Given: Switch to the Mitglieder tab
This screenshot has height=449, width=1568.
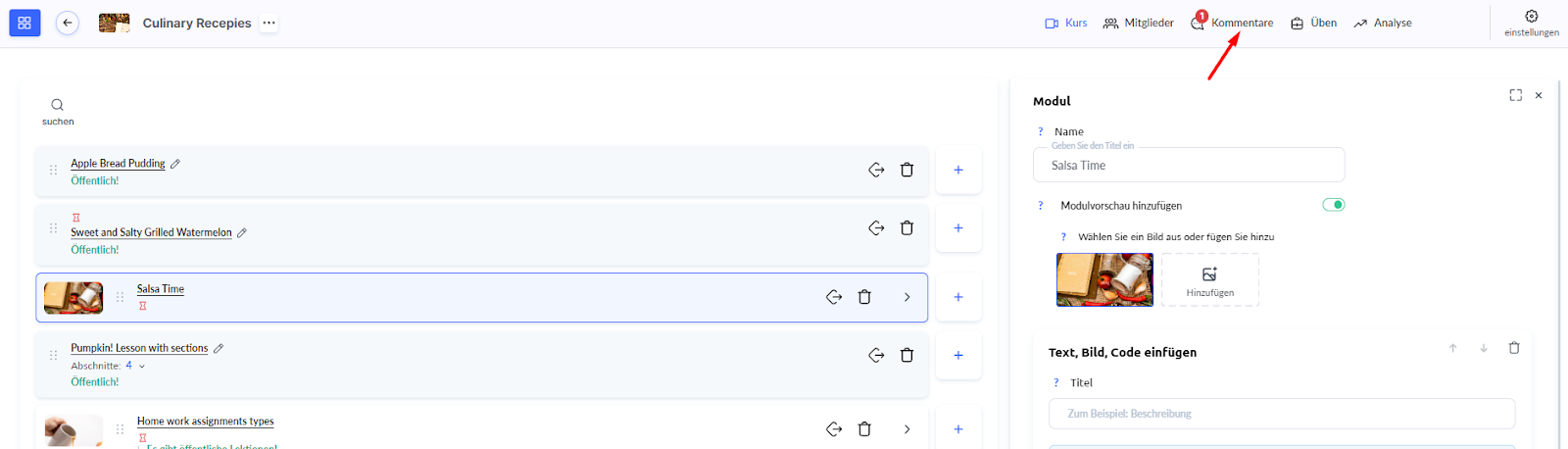Looking at the screenshot, I should pos(1139,23).
